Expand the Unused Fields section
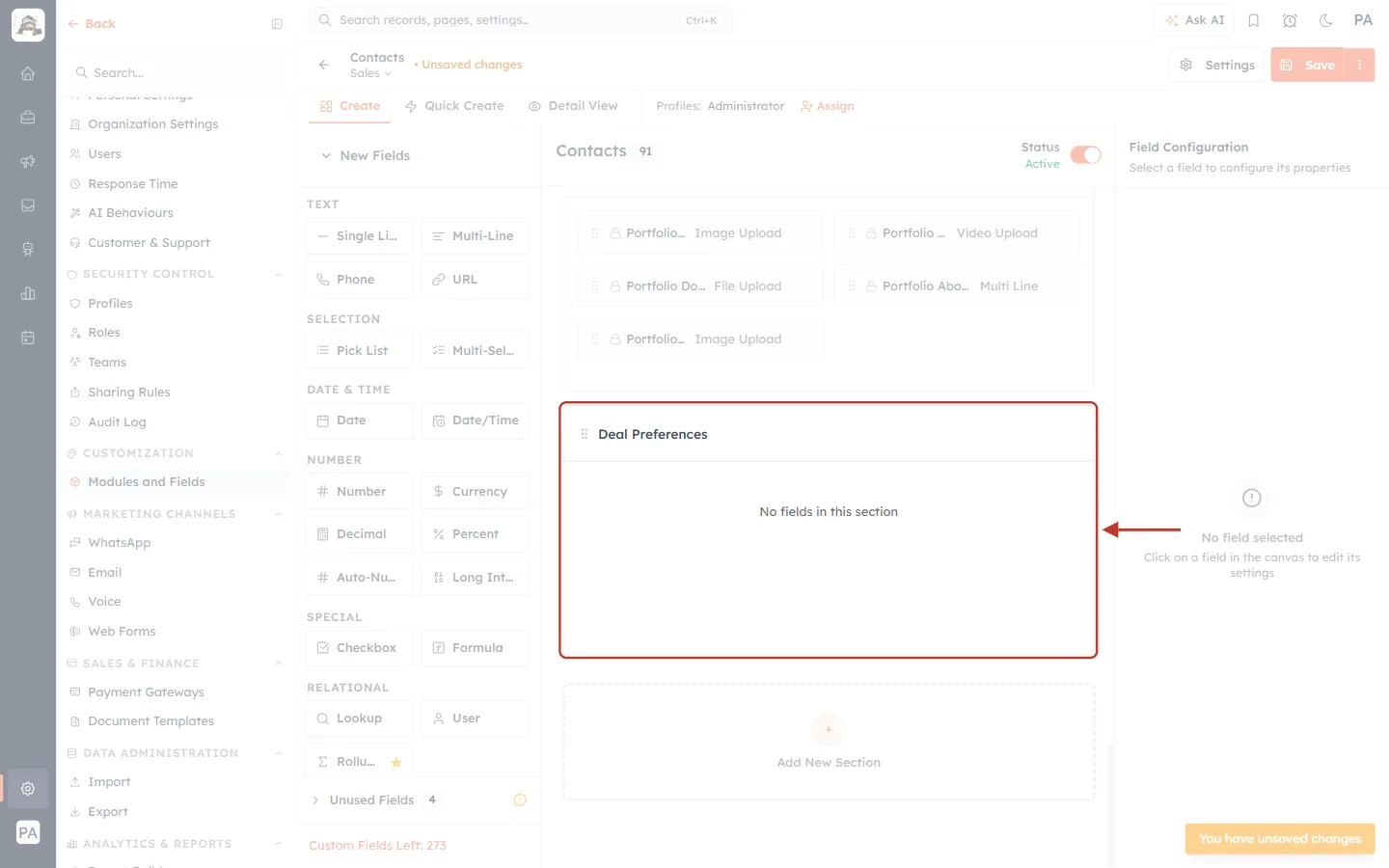1389x868 pixels. coord(315,800)
